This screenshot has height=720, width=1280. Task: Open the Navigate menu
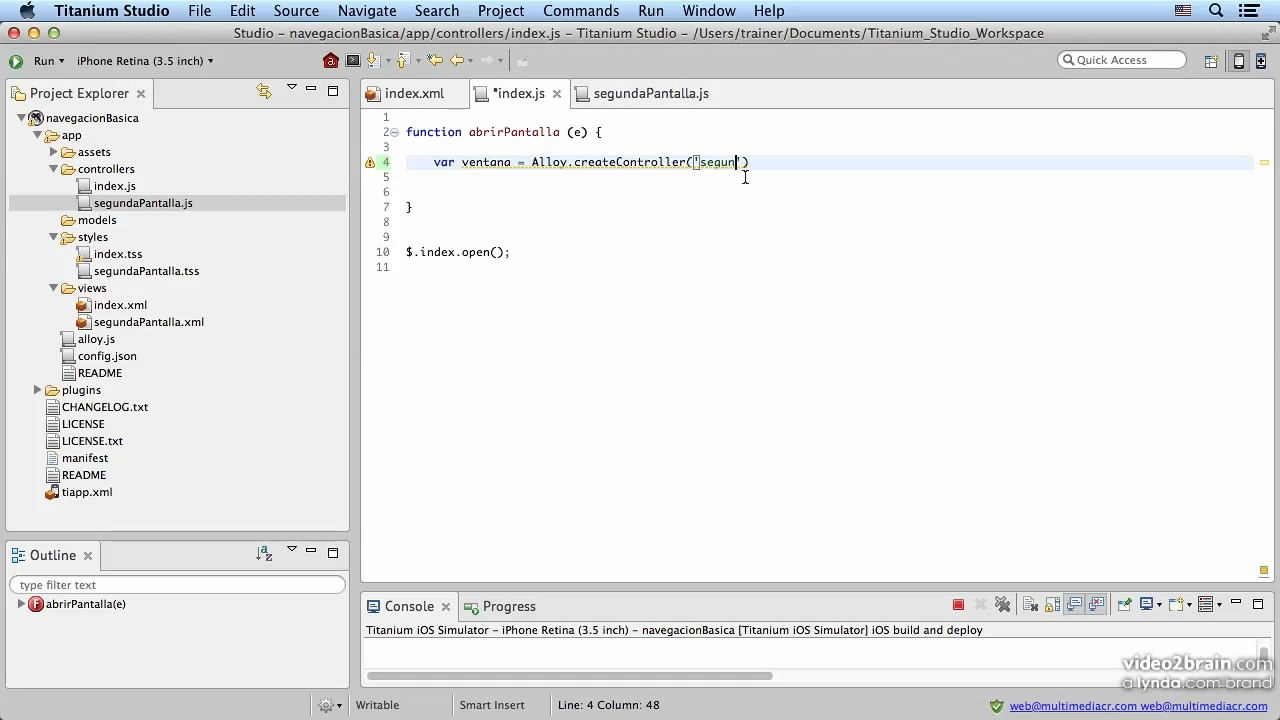[367, 11]
